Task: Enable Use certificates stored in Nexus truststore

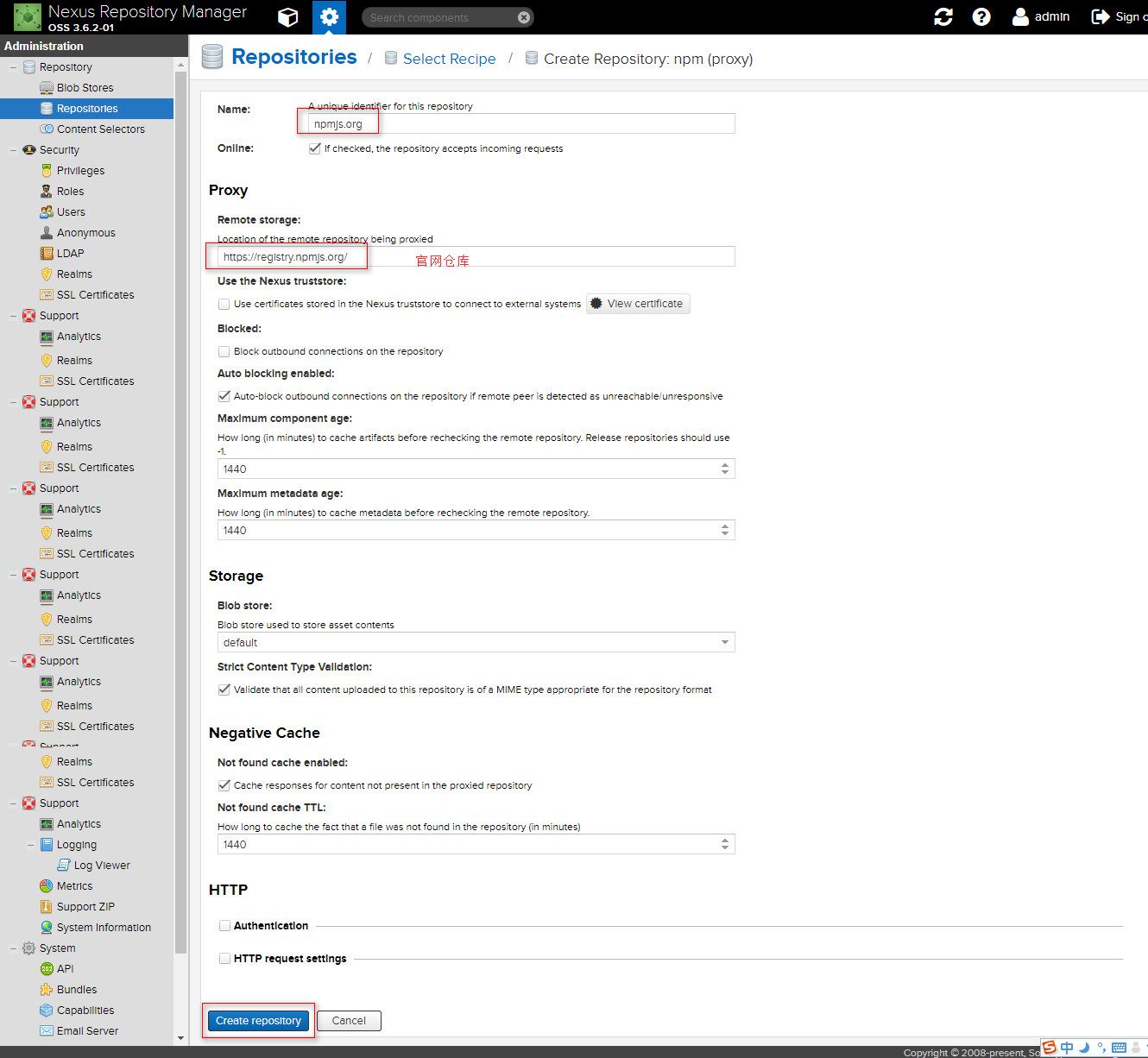Action: pos(224,304)
